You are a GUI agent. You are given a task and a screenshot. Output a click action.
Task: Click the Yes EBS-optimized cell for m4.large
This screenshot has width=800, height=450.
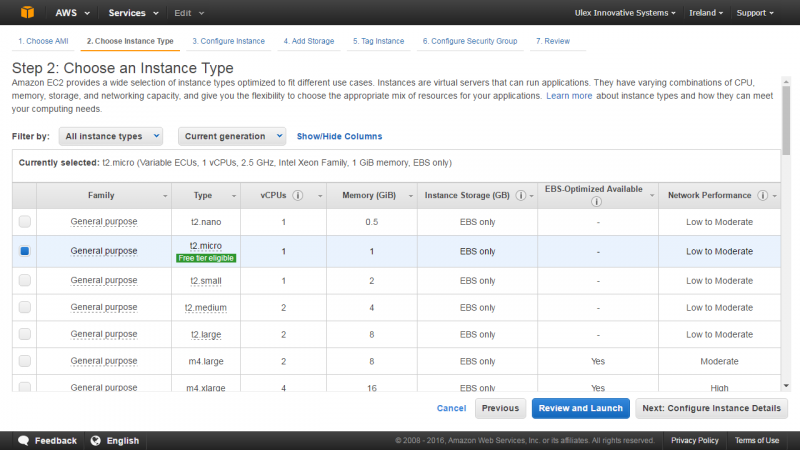click(x=597, y=361)
